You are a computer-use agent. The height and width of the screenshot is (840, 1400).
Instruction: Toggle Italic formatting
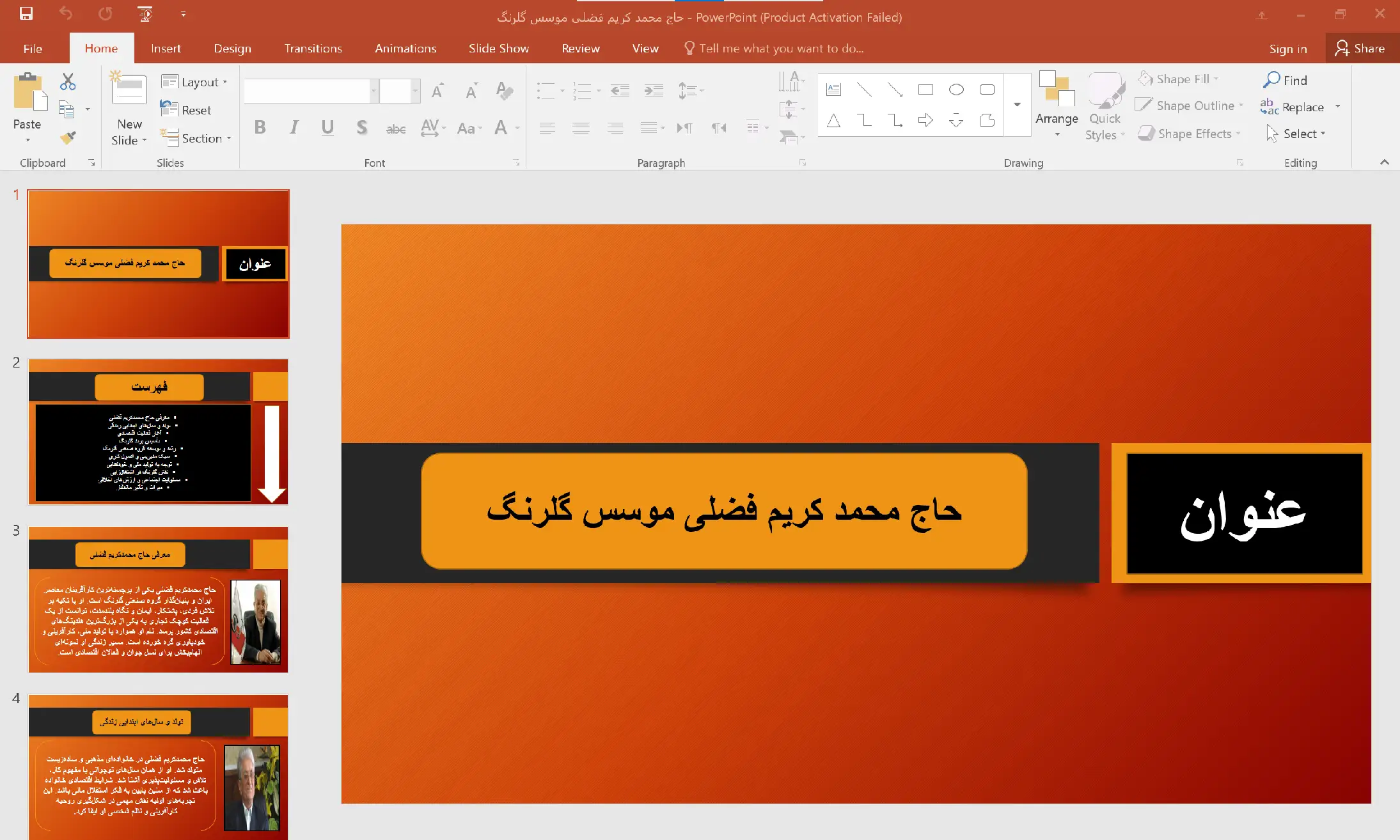pos(294,127)
